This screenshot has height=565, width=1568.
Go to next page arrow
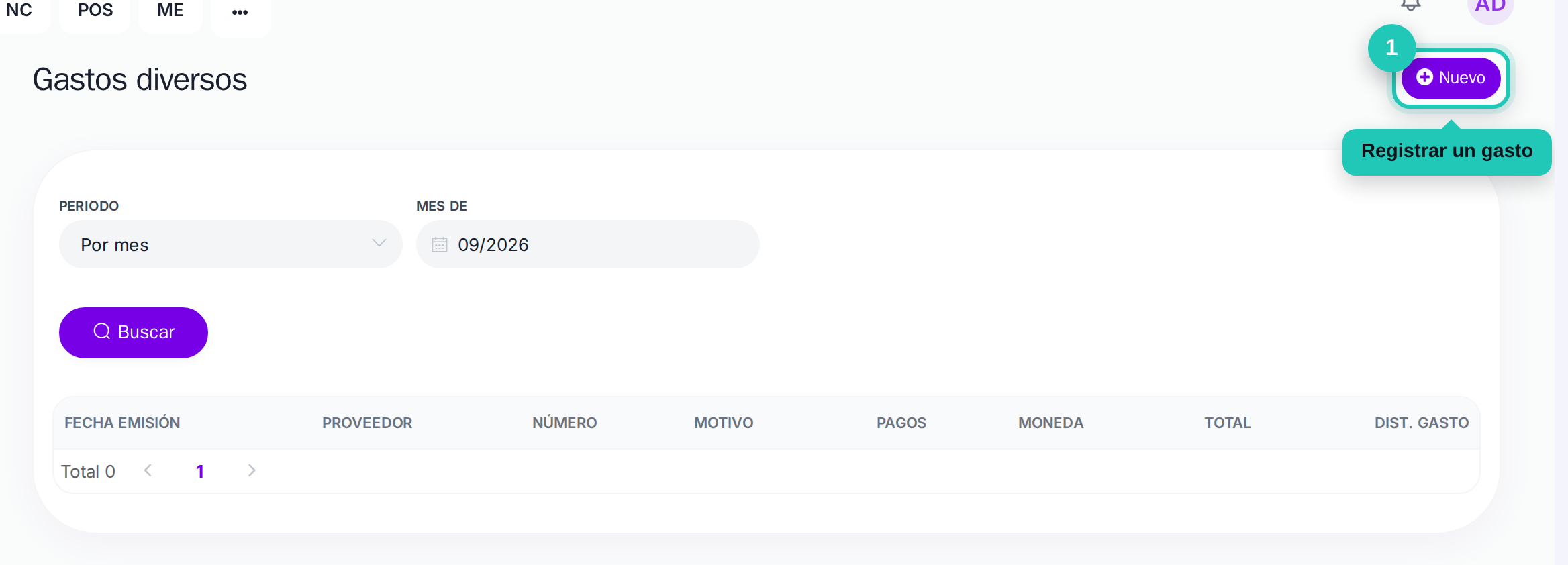point(252,471)
